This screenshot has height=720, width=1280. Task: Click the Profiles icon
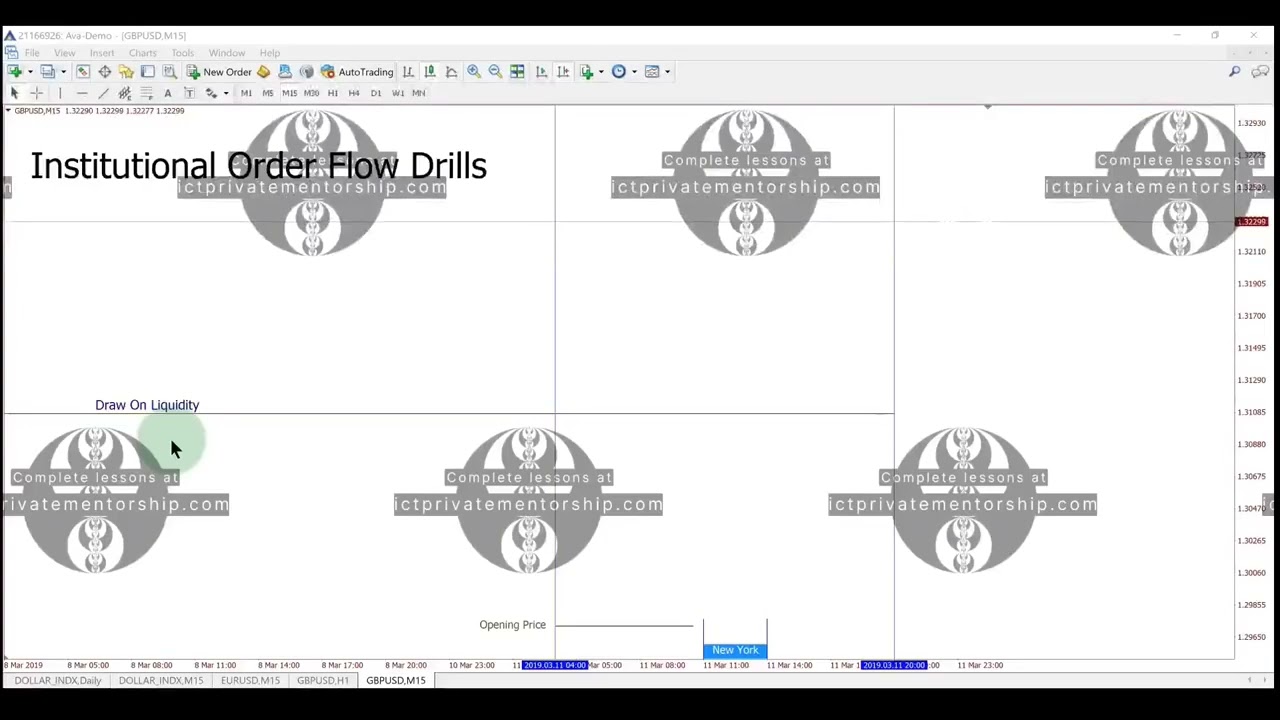(47, 72)
